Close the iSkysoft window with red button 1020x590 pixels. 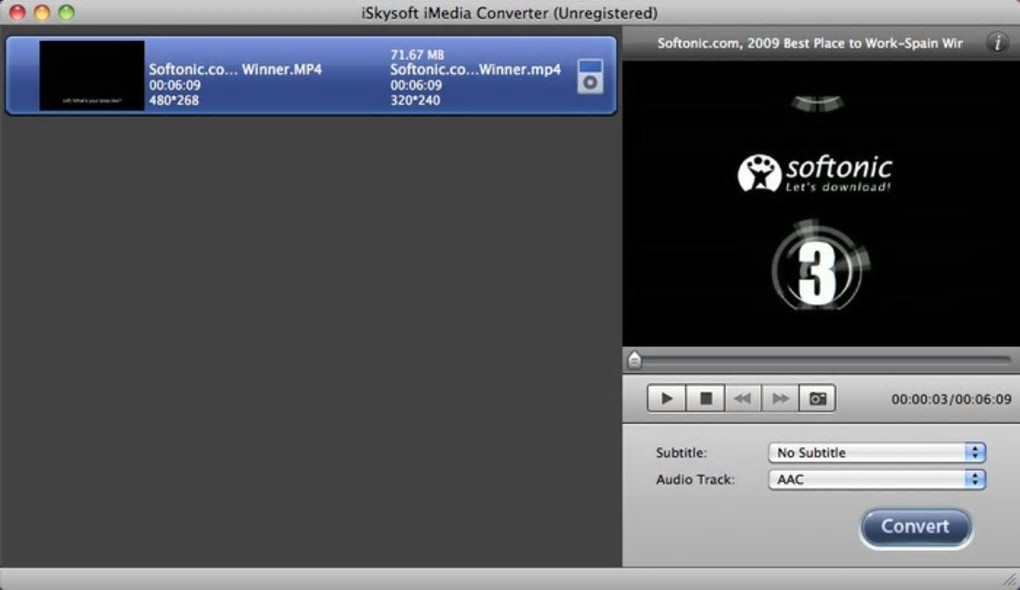pos(18,12)
